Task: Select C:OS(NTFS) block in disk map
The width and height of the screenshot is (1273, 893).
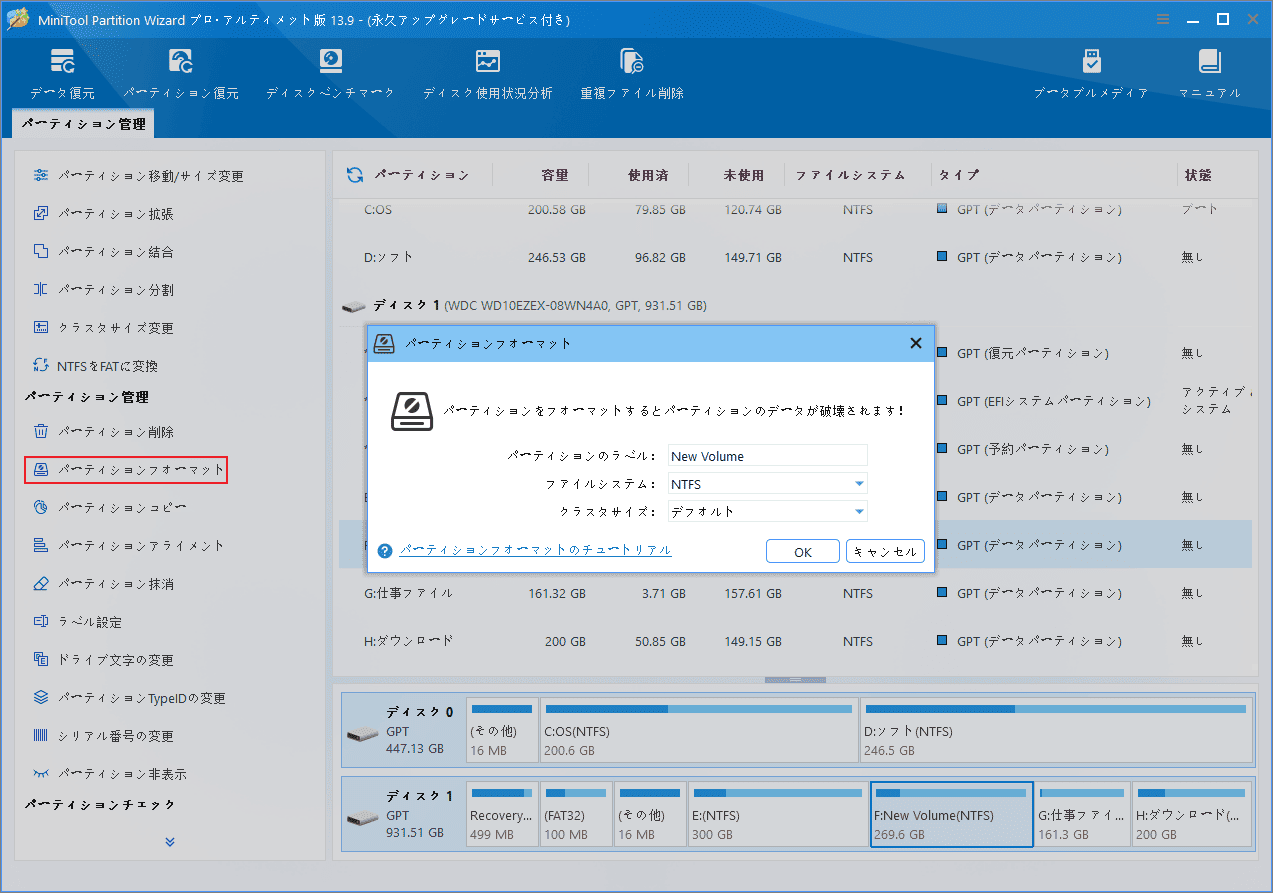Action: point(698,730)
